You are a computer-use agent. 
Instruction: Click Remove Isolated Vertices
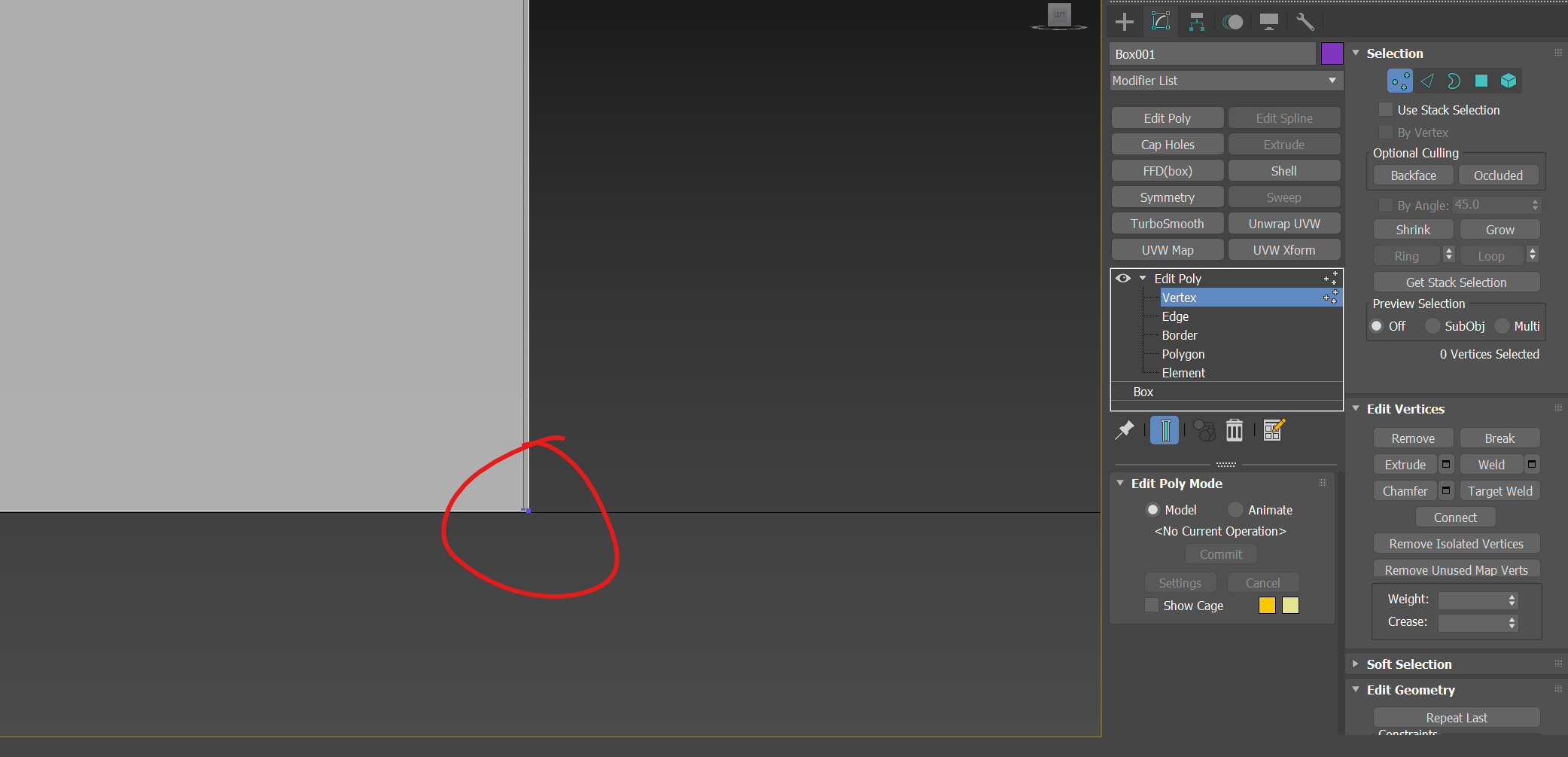pos(1457,544)
